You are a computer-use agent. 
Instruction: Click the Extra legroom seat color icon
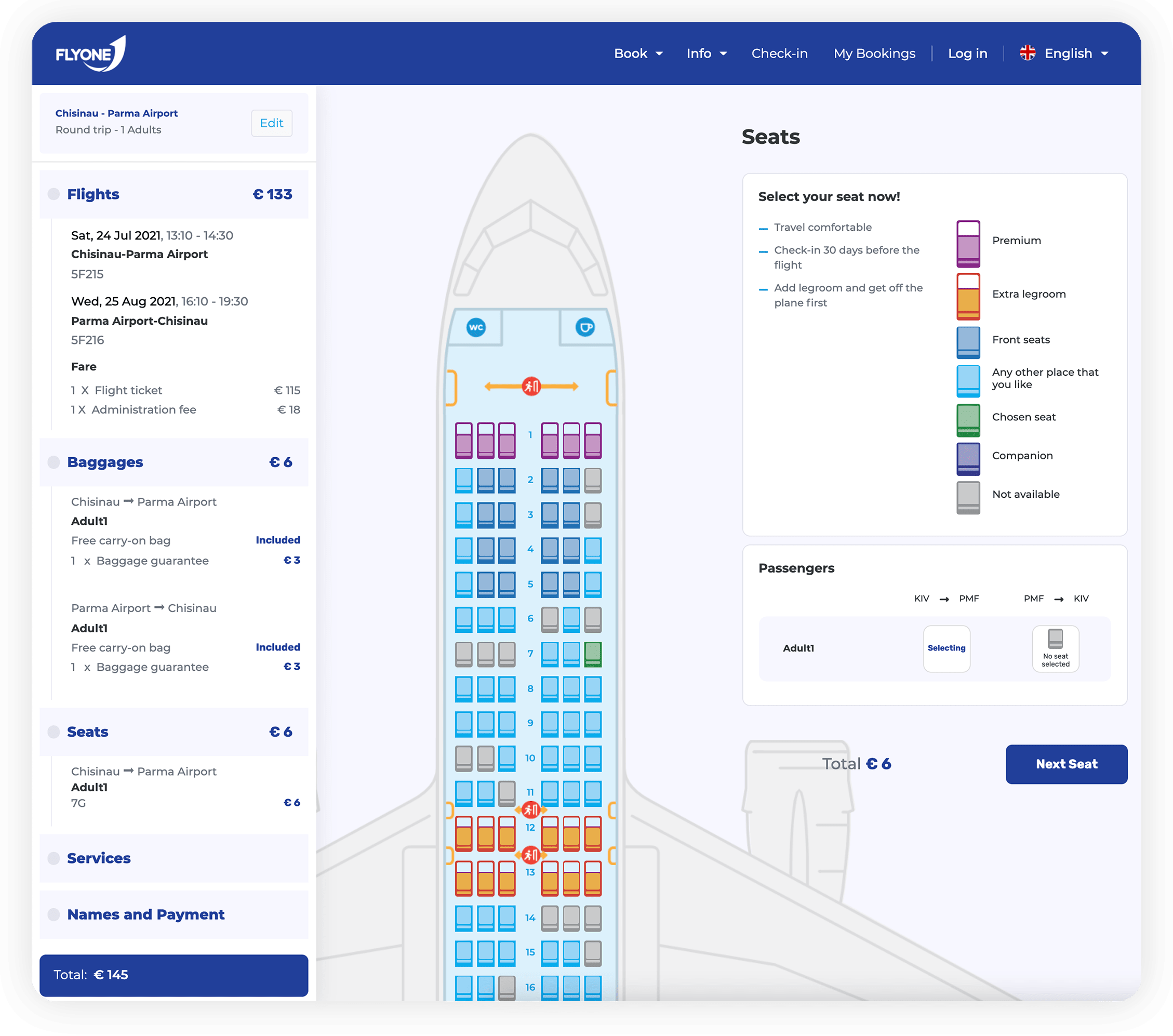(967, 294)
